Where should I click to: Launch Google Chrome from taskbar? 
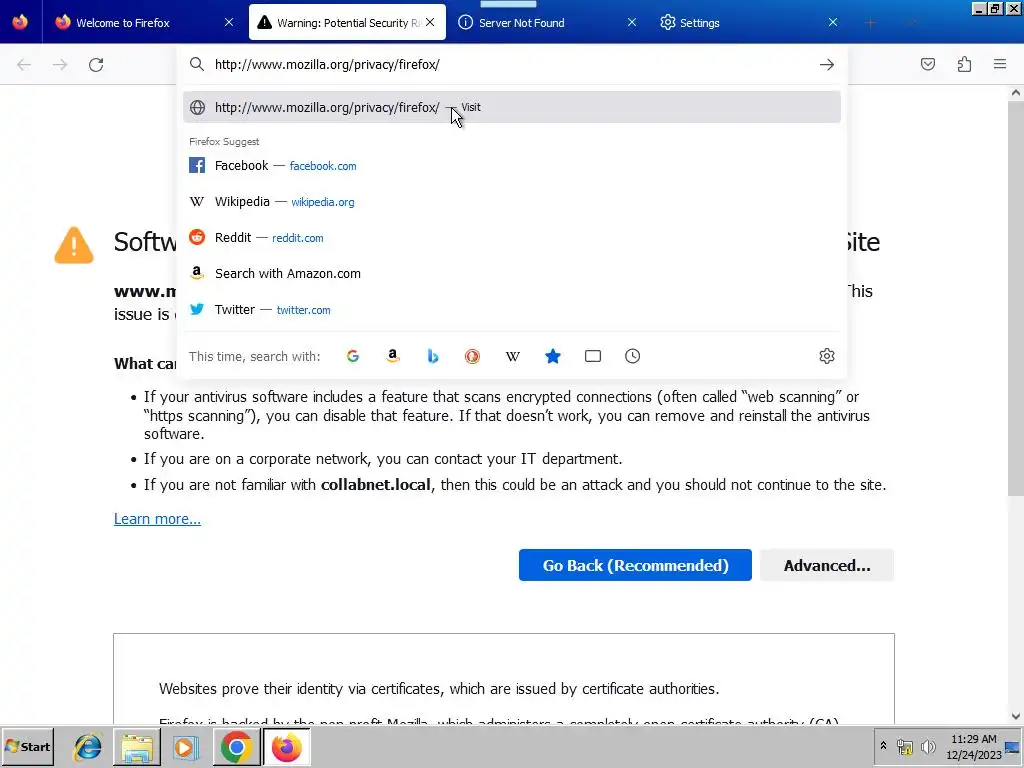coord(236,747)
